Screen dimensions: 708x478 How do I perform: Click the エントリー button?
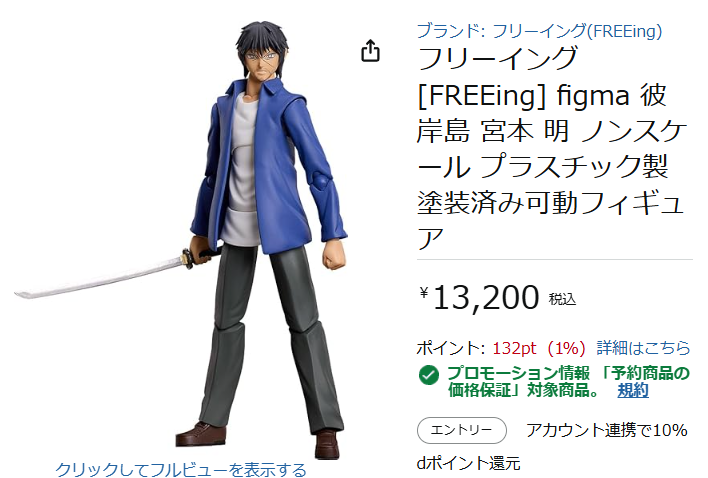coord(461,430)
